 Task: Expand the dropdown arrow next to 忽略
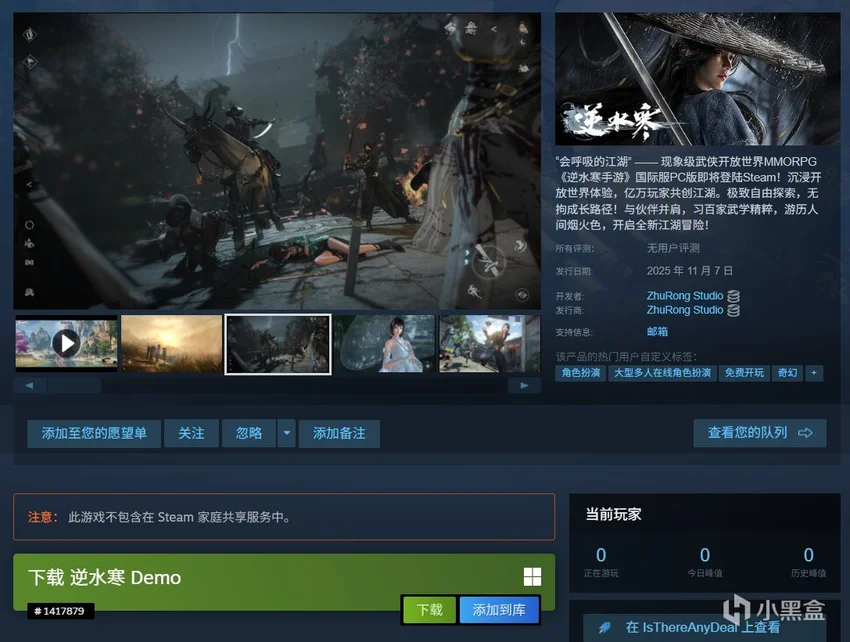point(286,433)
